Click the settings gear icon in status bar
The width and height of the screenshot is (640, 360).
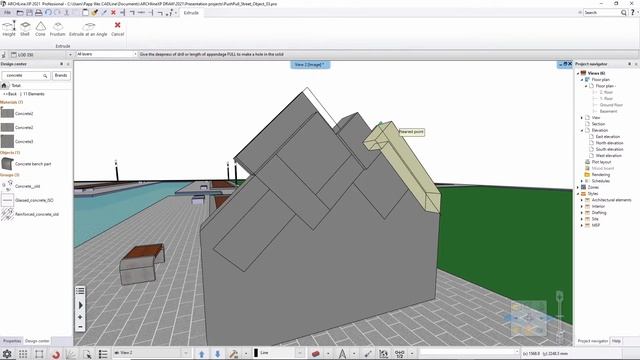7,353
